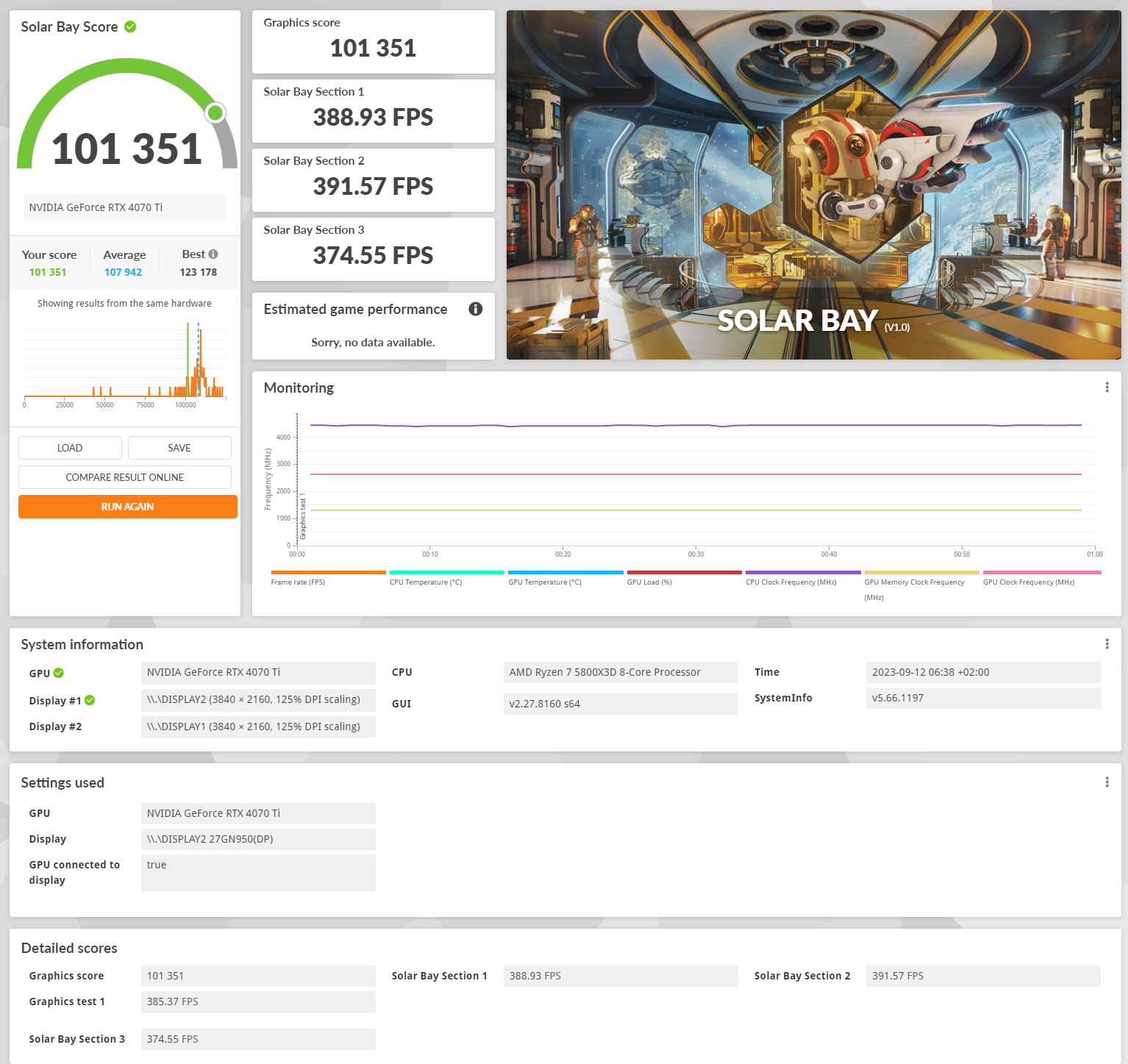Toggle the GPU Temperature (°C) legend series
The width and height of the screenshot is (1128, 1064).
point(565,578)
